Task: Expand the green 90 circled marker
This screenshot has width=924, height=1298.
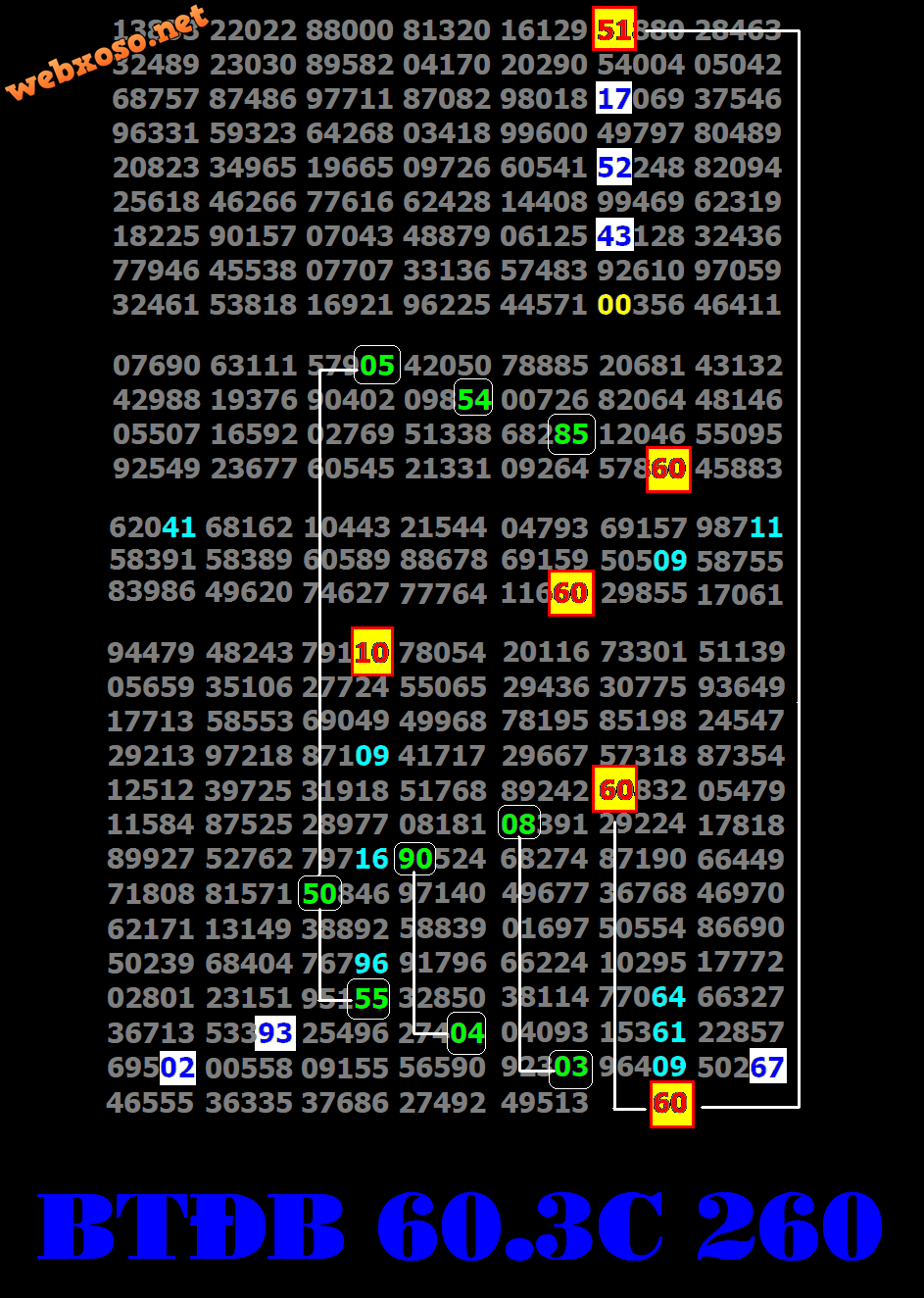Action: (413, 859)
